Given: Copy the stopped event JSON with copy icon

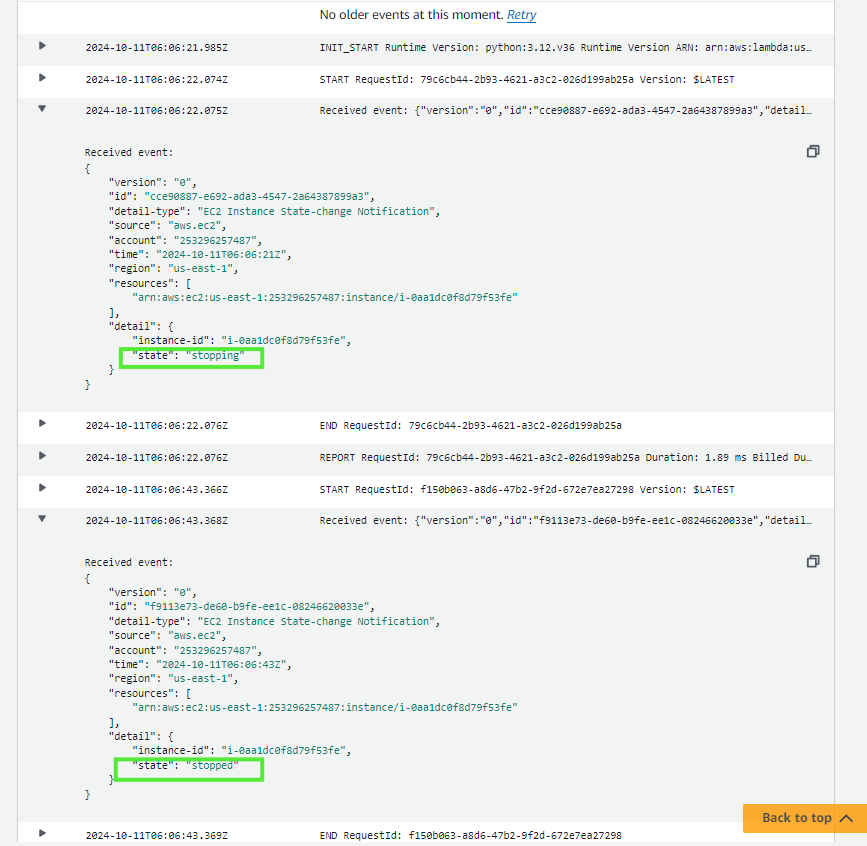Looking at the screenshot, I should [x=812, y=562].
